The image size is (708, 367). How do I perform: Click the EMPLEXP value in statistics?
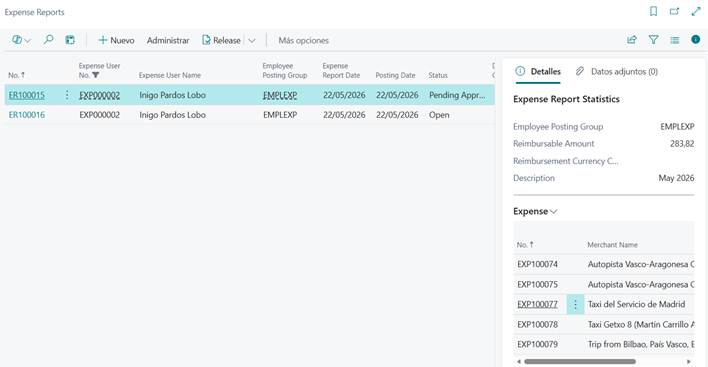coord(677,126)
